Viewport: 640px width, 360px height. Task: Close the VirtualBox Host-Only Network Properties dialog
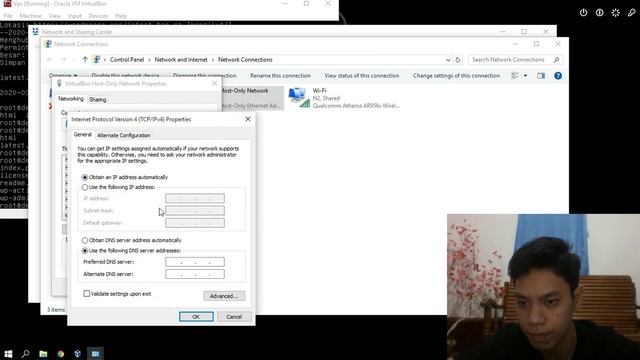[214, 83]
